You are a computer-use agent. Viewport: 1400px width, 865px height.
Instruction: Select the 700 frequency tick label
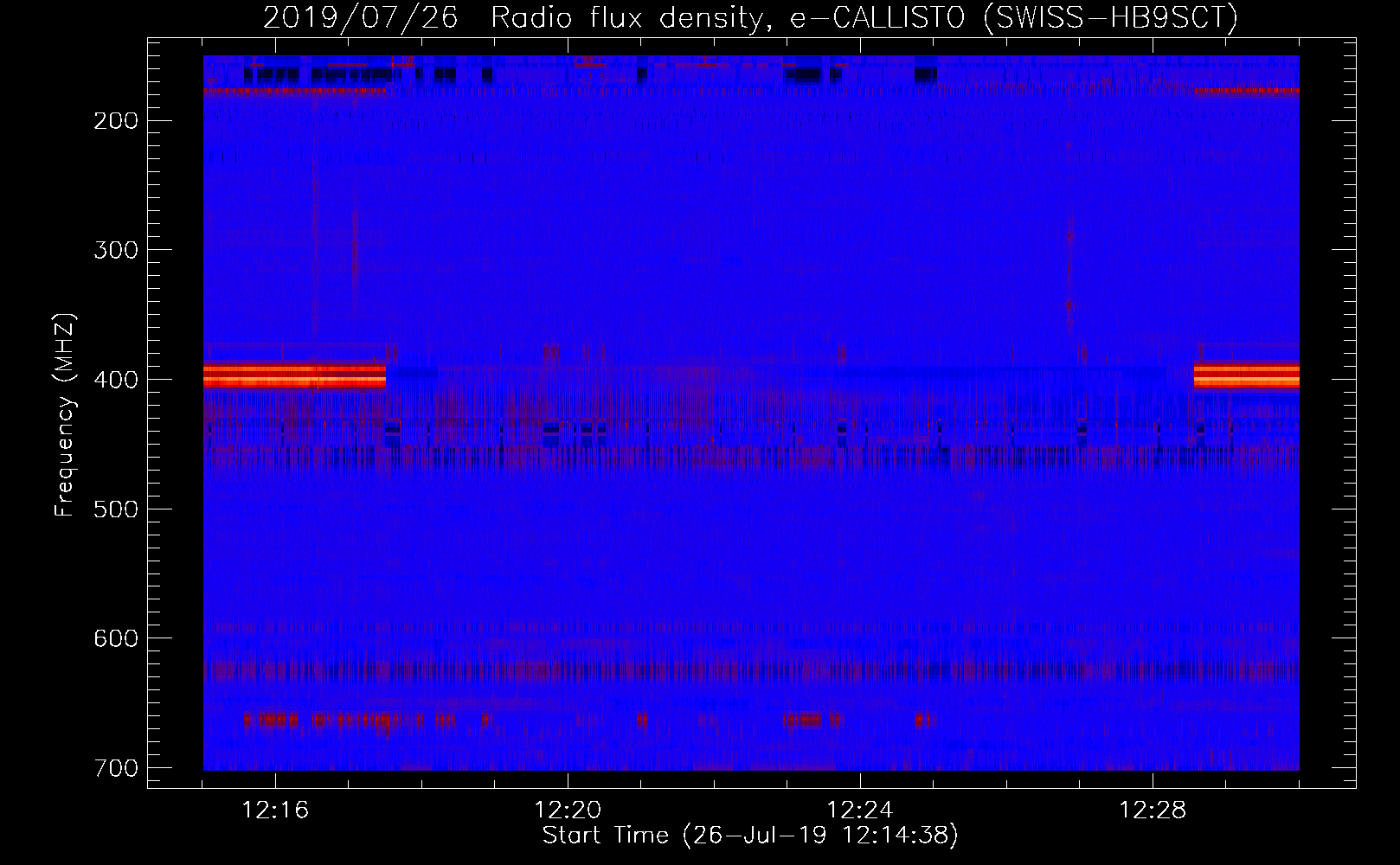coord(114,767)
